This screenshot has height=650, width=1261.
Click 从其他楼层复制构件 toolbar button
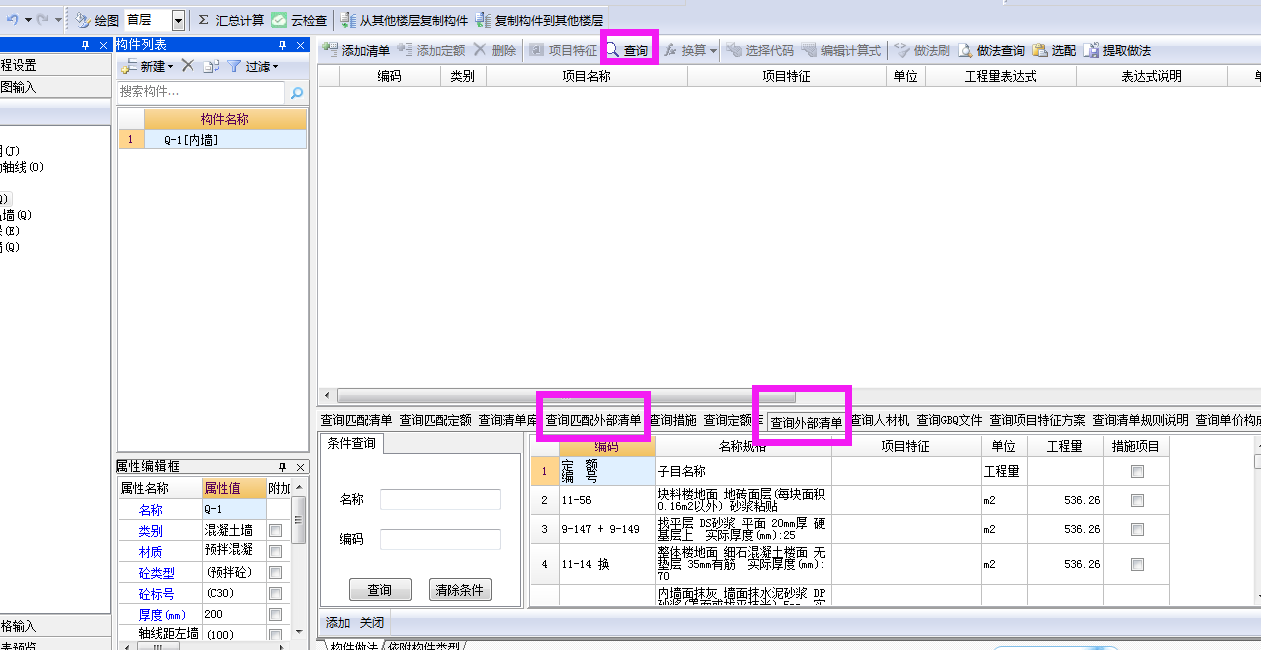point(404,20)
